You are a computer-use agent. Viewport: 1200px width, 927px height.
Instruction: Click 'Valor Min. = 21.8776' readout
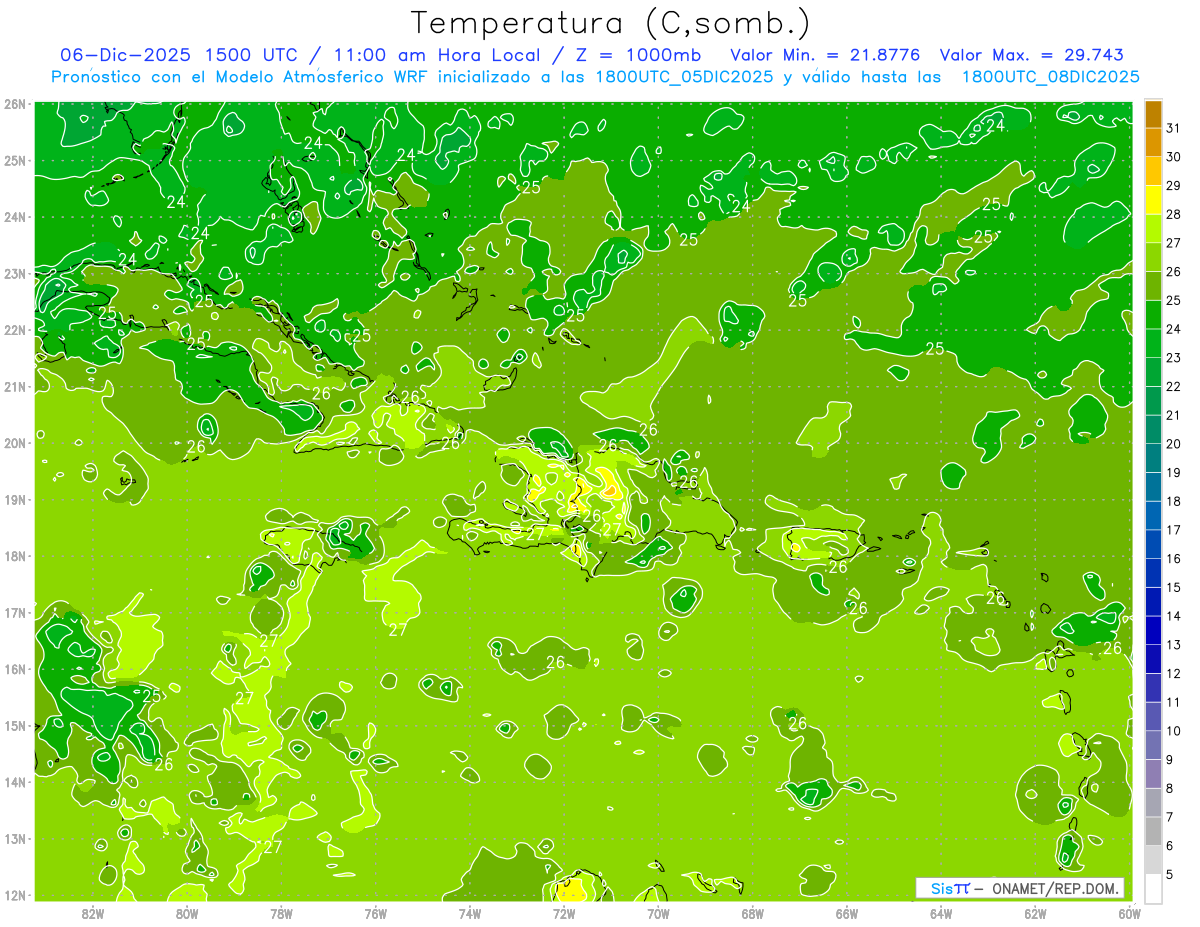pyautogui.click(x=824, y=55)
